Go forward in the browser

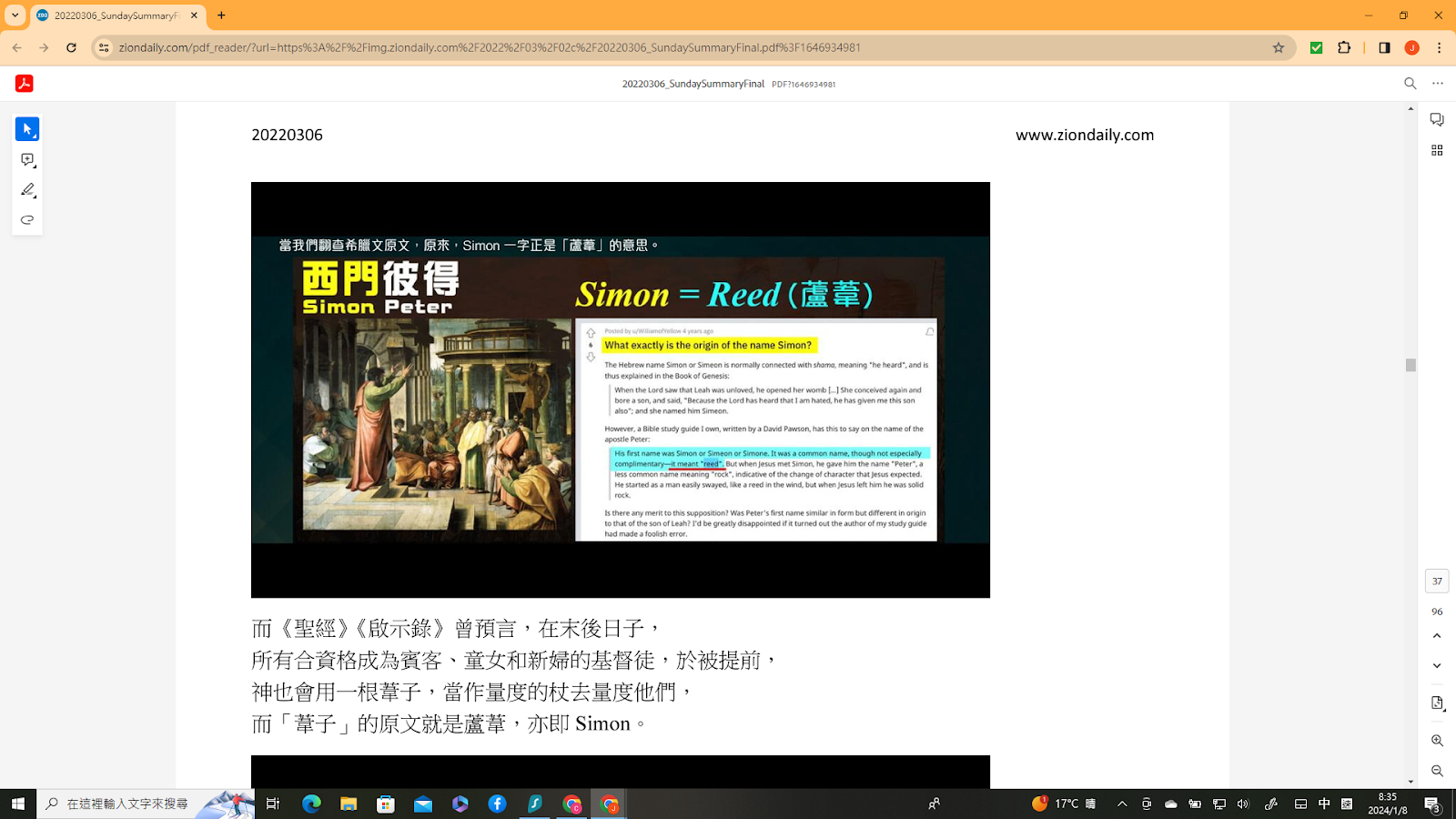[44, 47]
